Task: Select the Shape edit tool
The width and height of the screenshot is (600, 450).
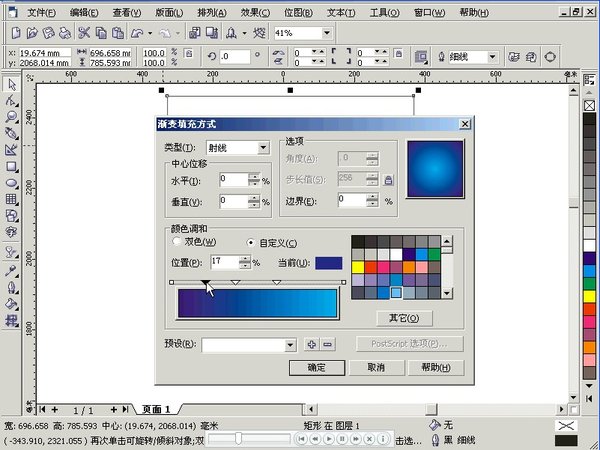Action: point(11,101)
